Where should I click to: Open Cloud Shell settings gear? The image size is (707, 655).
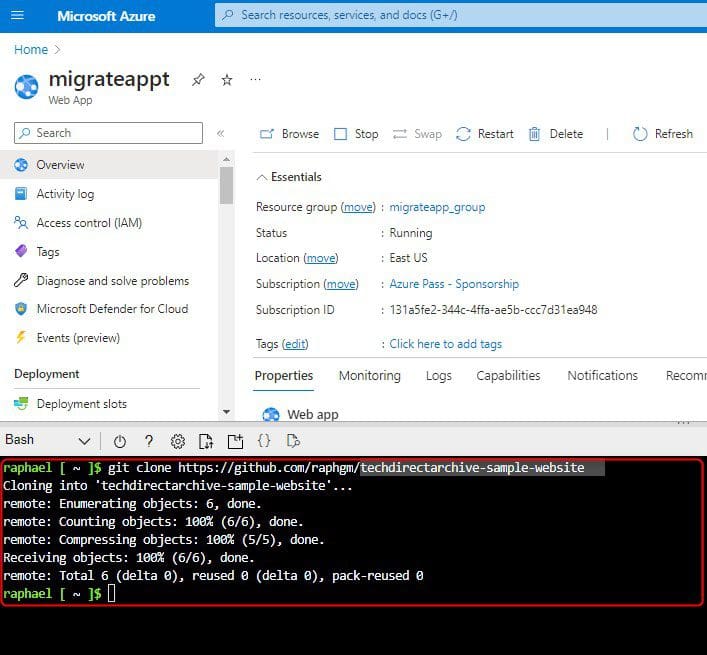pos(178,441)
